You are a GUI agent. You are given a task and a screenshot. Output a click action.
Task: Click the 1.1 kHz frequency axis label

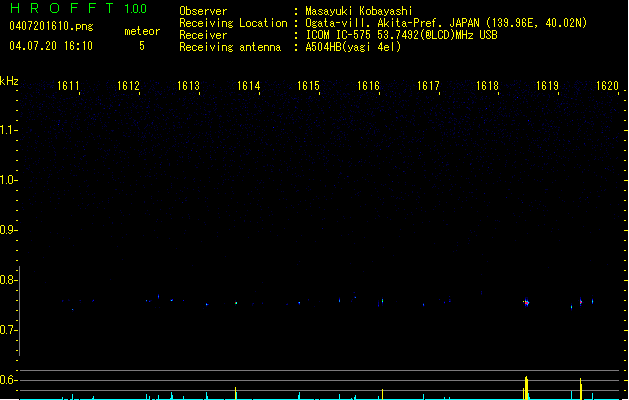click(8, 130)
